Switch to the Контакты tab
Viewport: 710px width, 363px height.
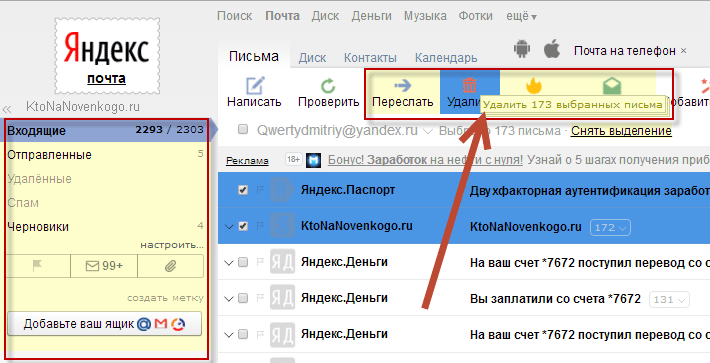(x=370, y=58)
